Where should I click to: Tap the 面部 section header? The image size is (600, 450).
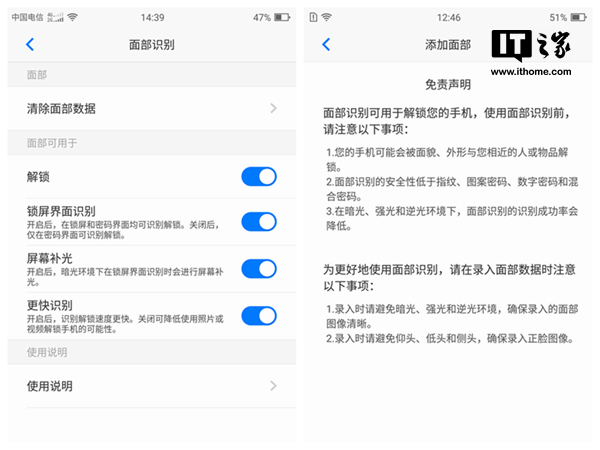pos(37,75)
